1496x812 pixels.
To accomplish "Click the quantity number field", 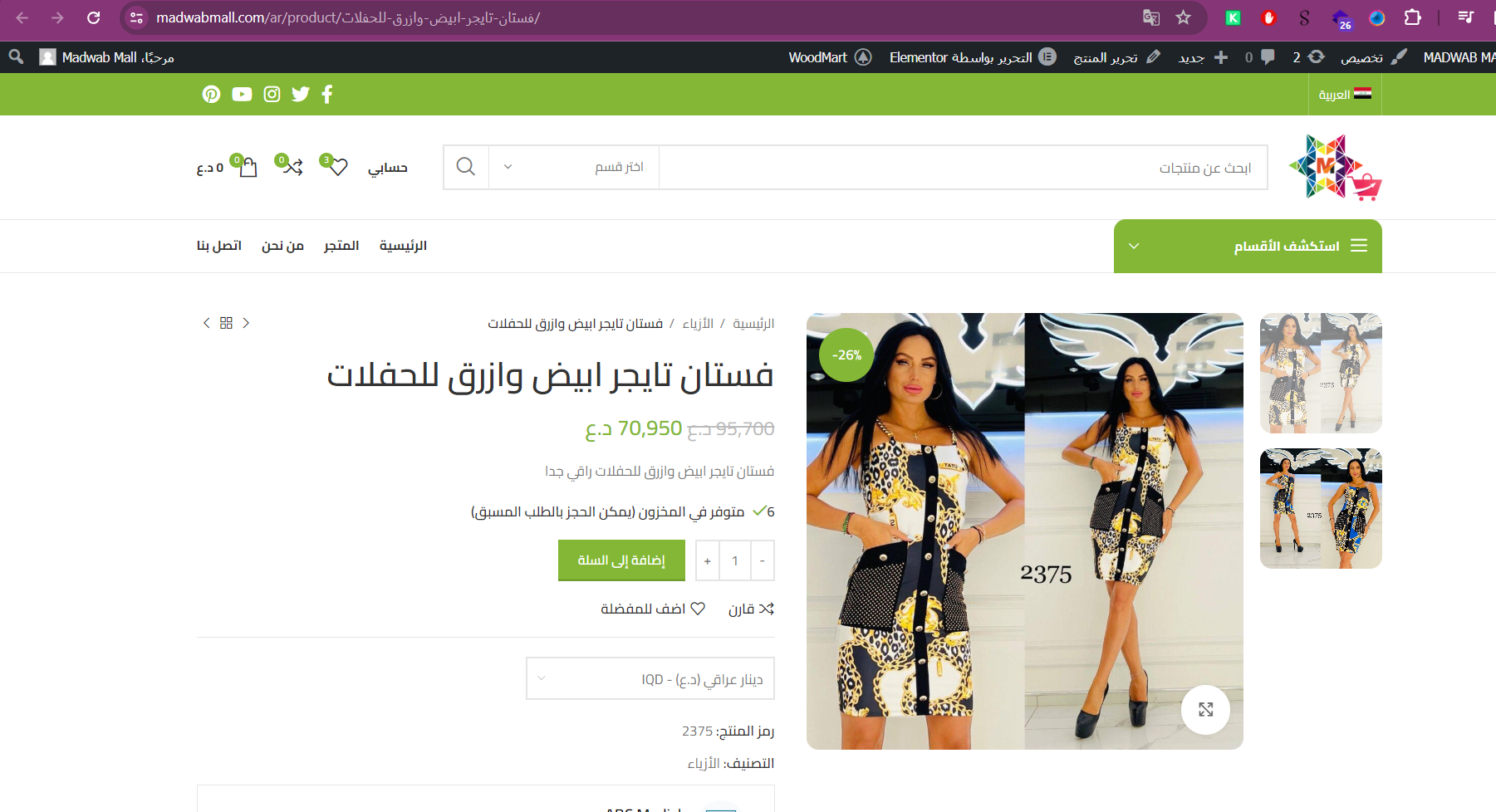I will [x=735, y=561].
